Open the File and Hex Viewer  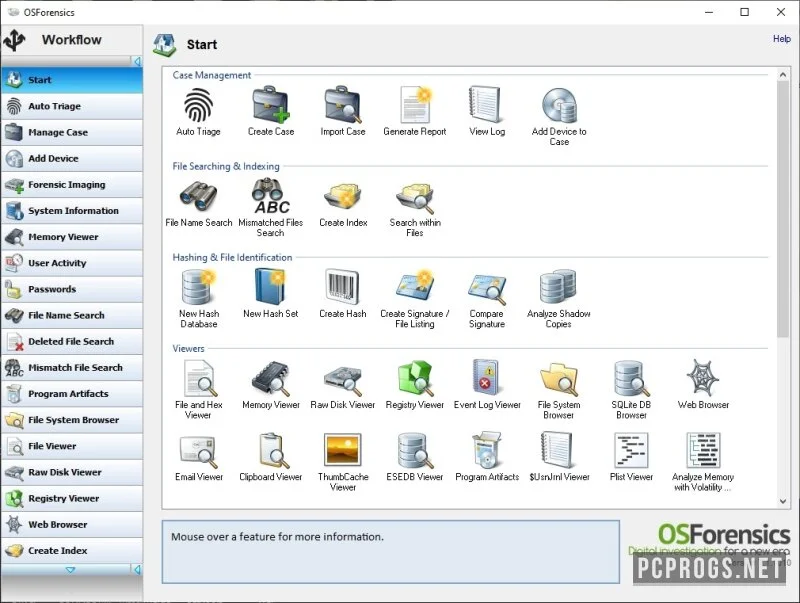tap(199, 378)
